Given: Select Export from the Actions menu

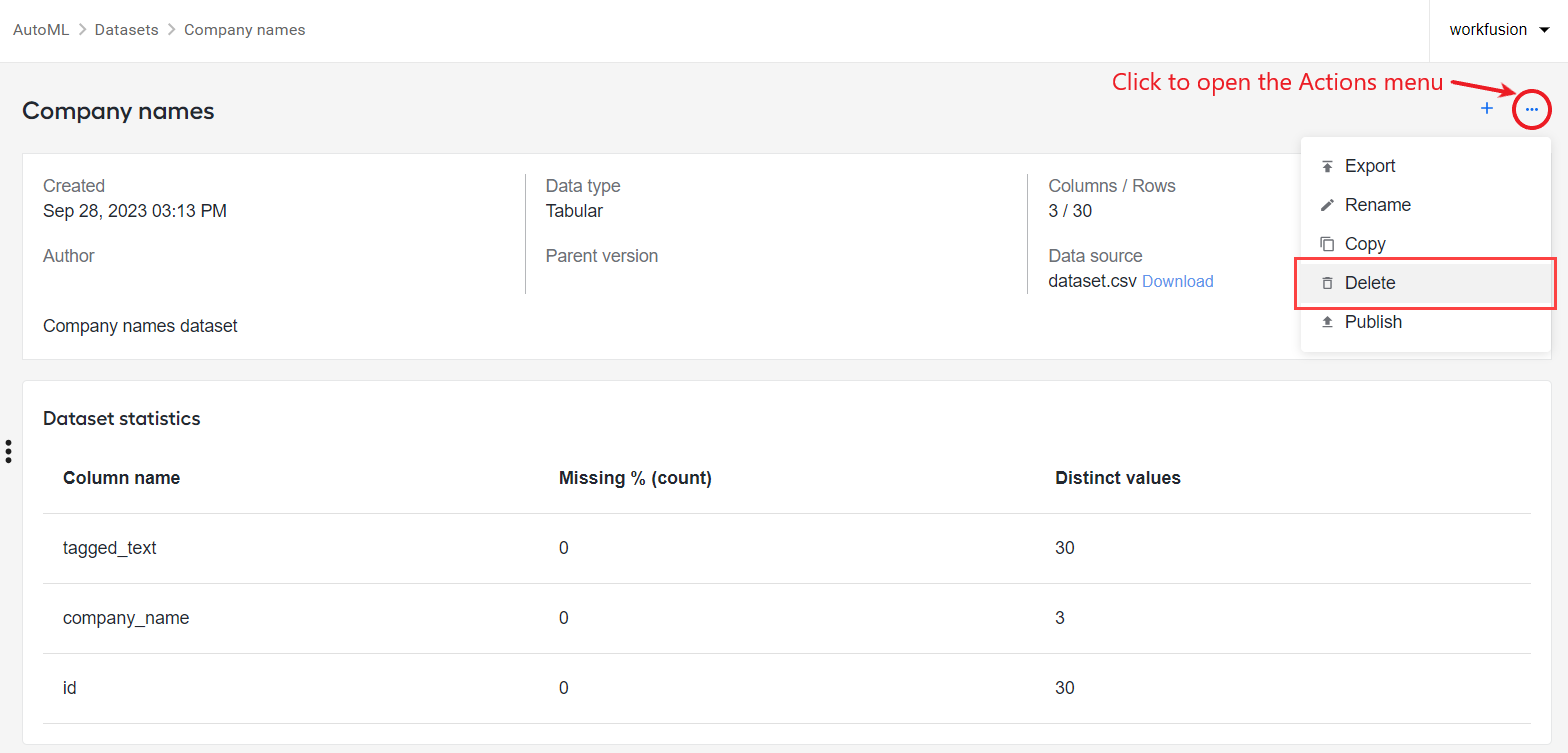Looking at the screenshot, I should pos(1425,166).
